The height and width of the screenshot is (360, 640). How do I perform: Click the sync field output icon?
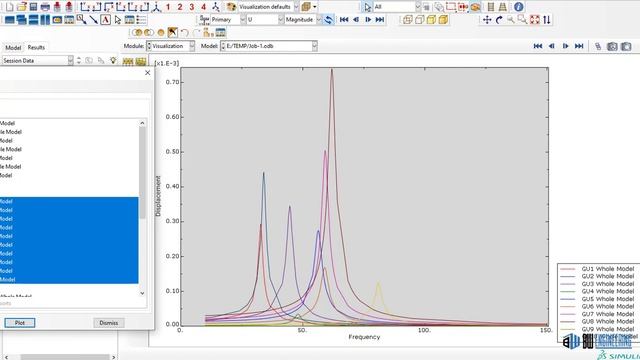[x=328, y=20]
